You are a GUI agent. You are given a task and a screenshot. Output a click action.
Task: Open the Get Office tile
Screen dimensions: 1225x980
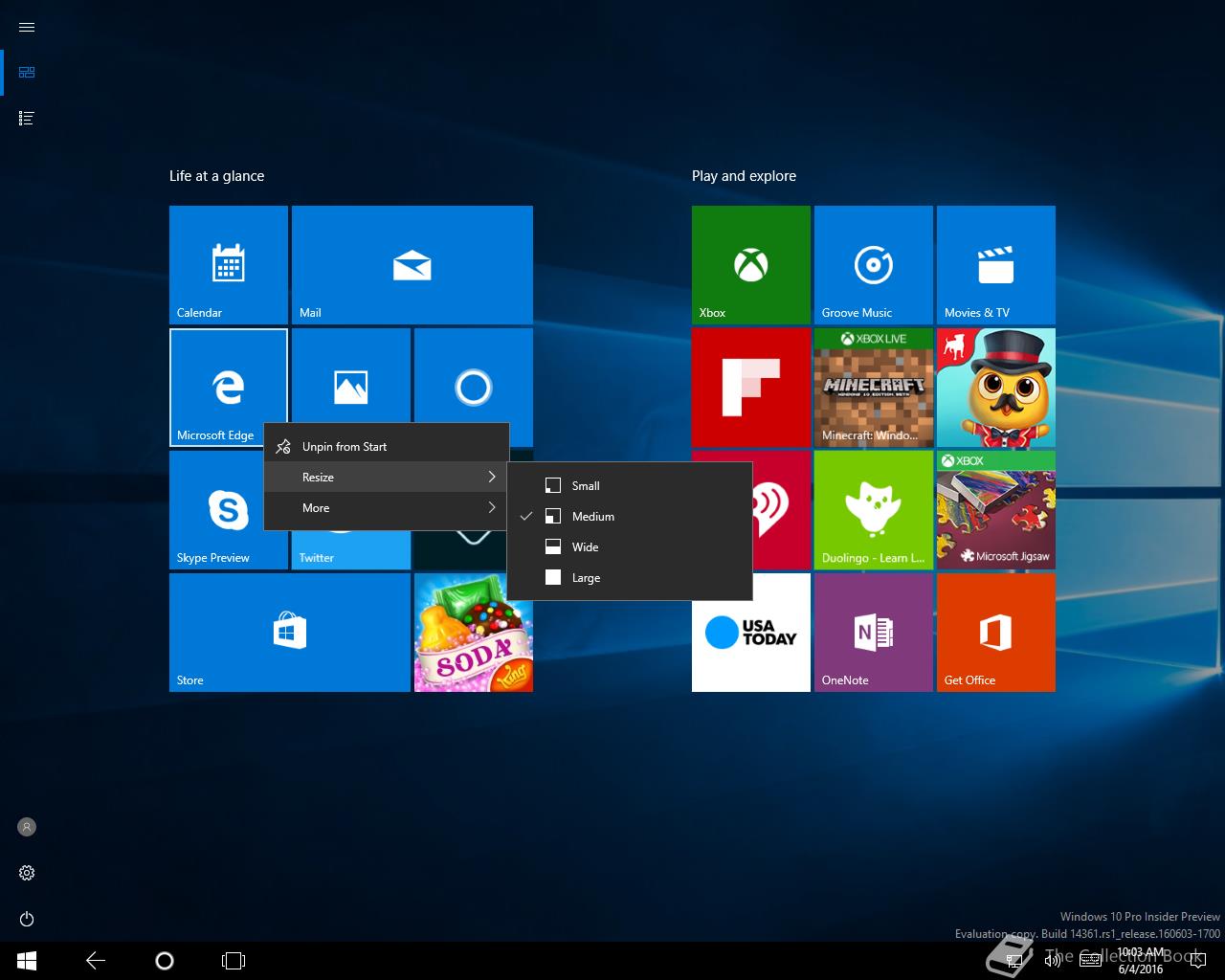(x=996, y=633)
